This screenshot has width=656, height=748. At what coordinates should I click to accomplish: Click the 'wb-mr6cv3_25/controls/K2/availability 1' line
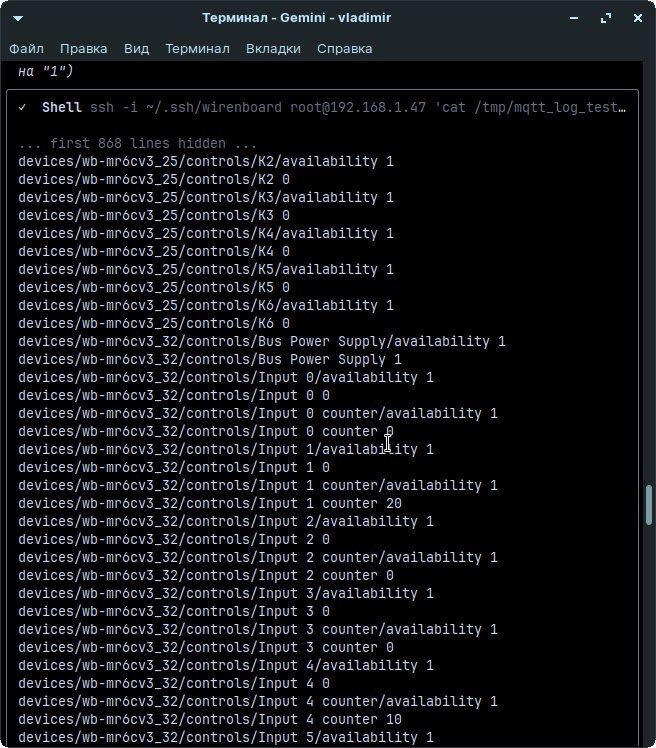(x=205, y=161)
